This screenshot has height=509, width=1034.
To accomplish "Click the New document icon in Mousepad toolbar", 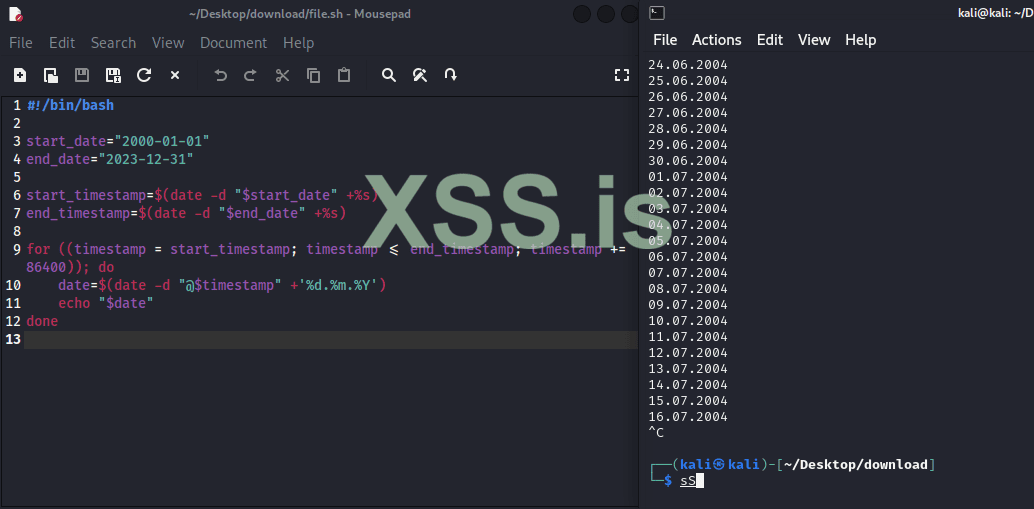I will [x=20, y=75].
